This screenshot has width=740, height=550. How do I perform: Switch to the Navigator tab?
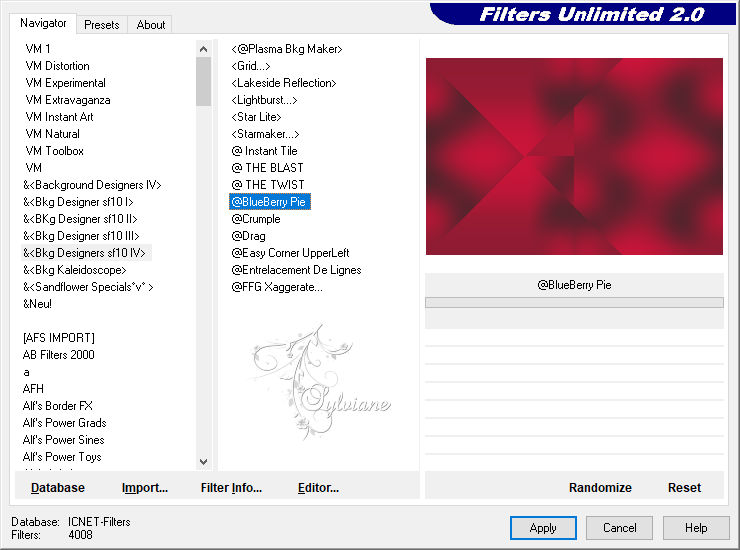(x=43, y=23)
